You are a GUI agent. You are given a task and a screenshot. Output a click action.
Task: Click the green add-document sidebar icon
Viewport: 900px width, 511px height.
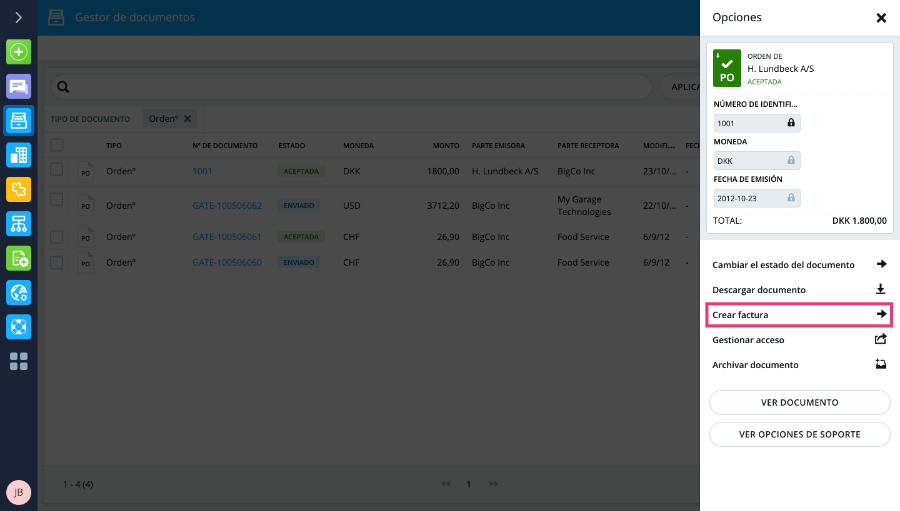click(18, 258)
